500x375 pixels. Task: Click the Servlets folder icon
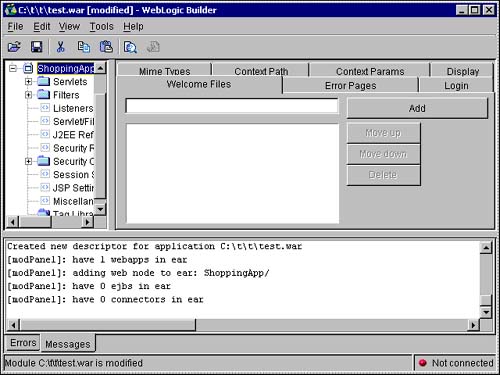43,81
